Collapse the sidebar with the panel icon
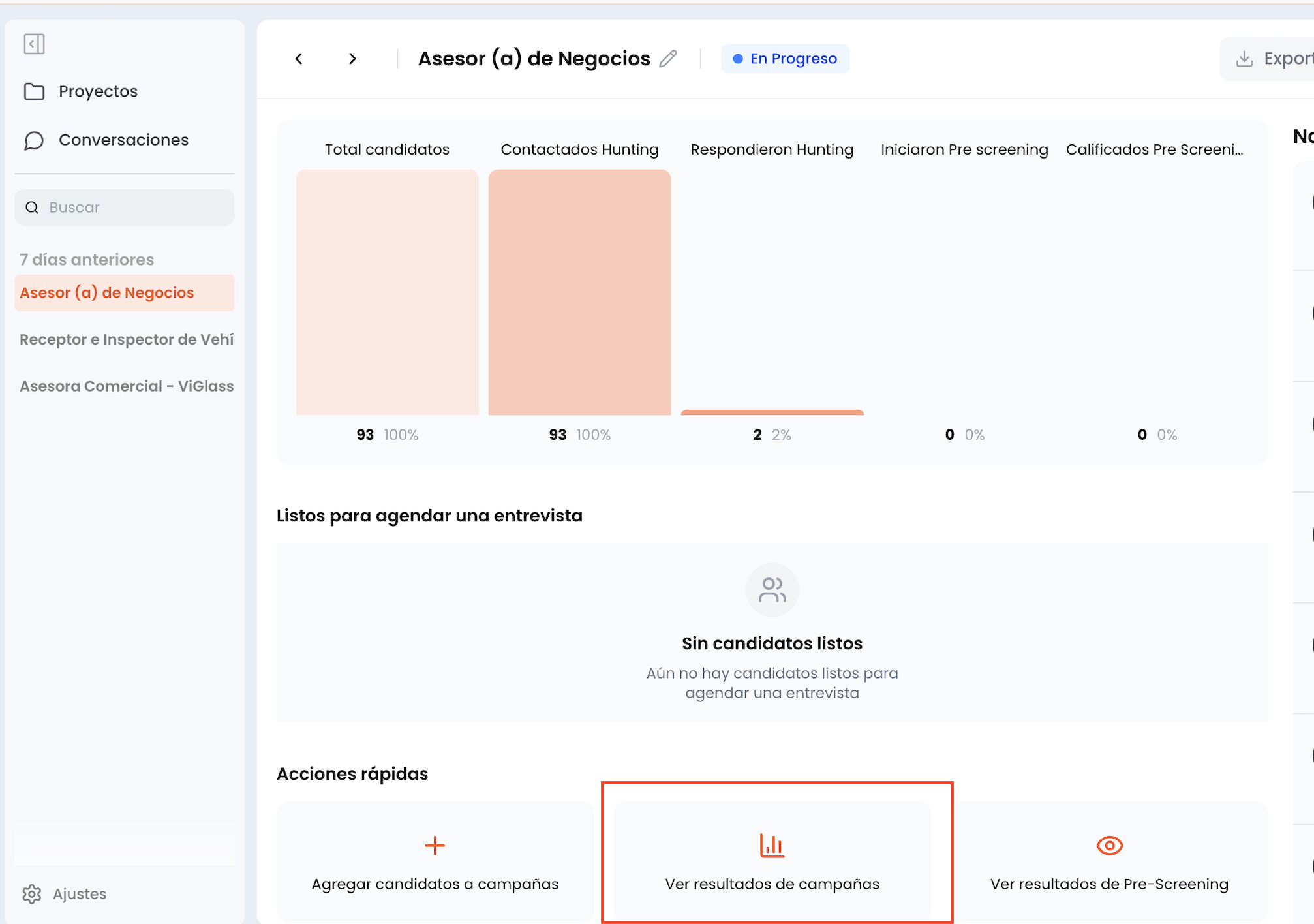This screenshot has height=924, width=1314. pos(34,44)
